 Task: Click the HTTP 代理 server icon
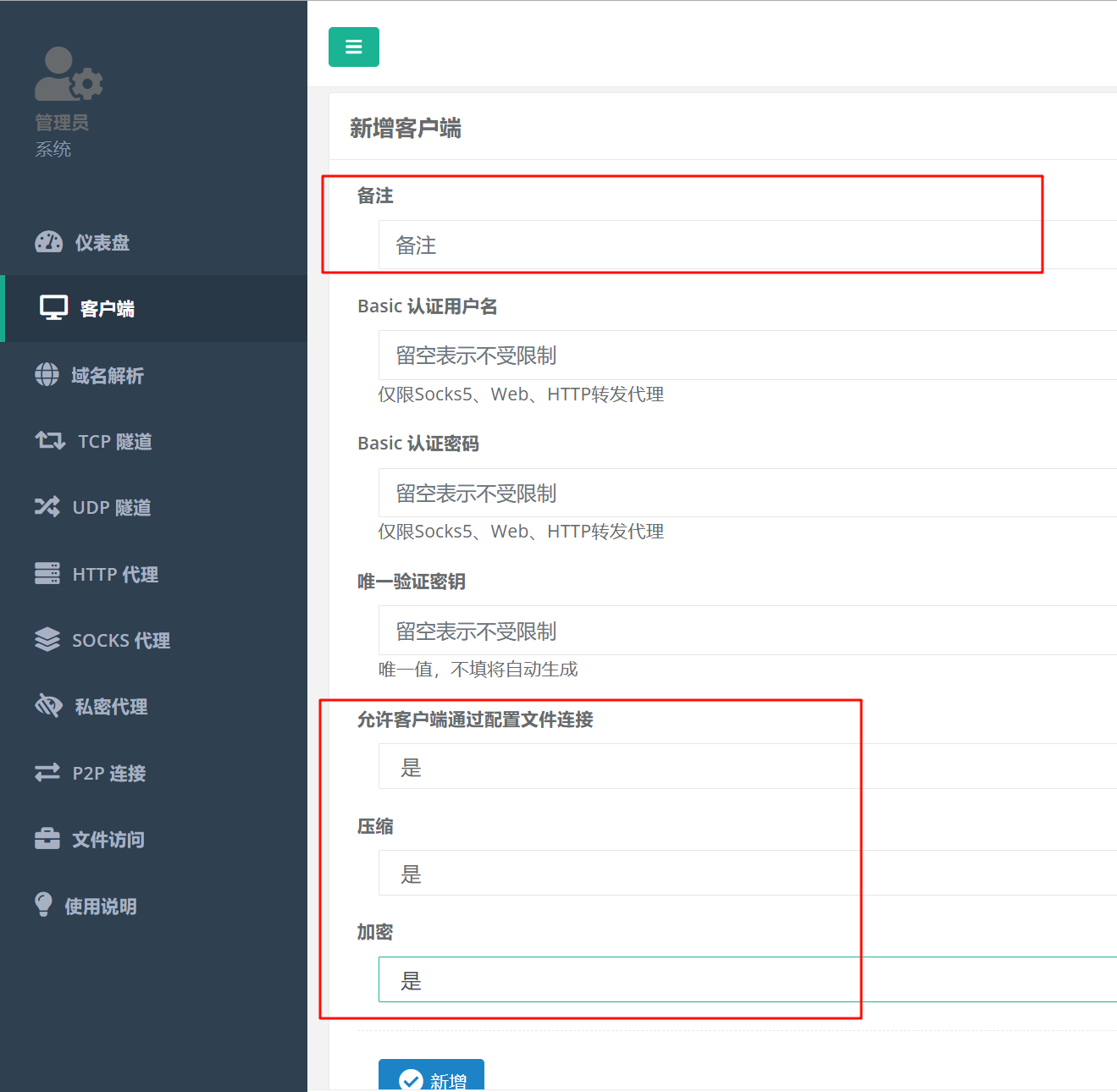pos(47,573)
